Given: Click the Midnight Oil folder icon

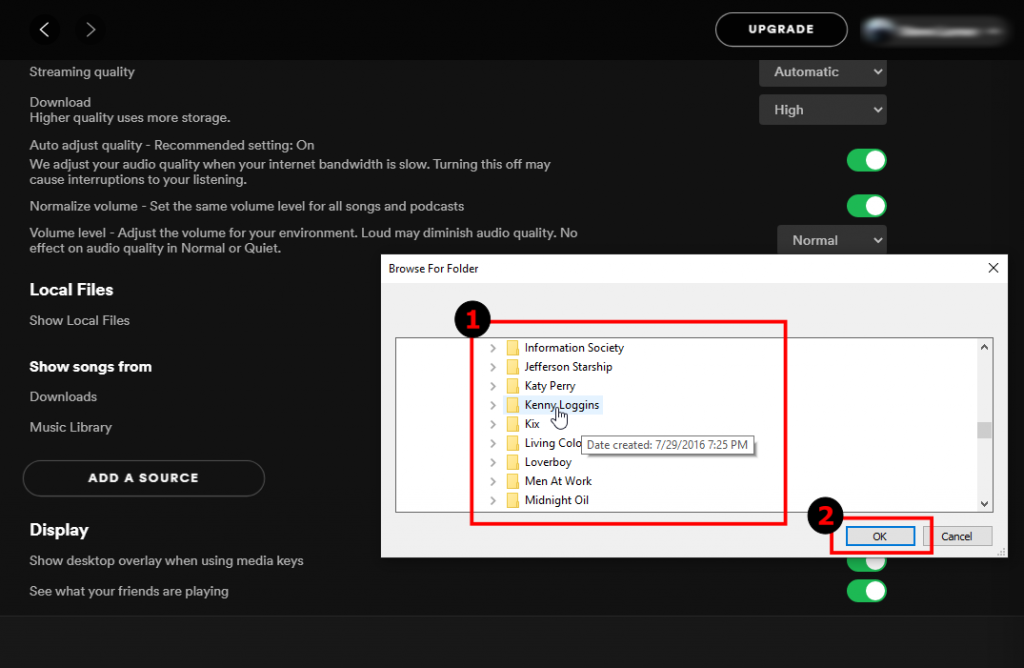Looking at the screenshot, I should point(513,500).
